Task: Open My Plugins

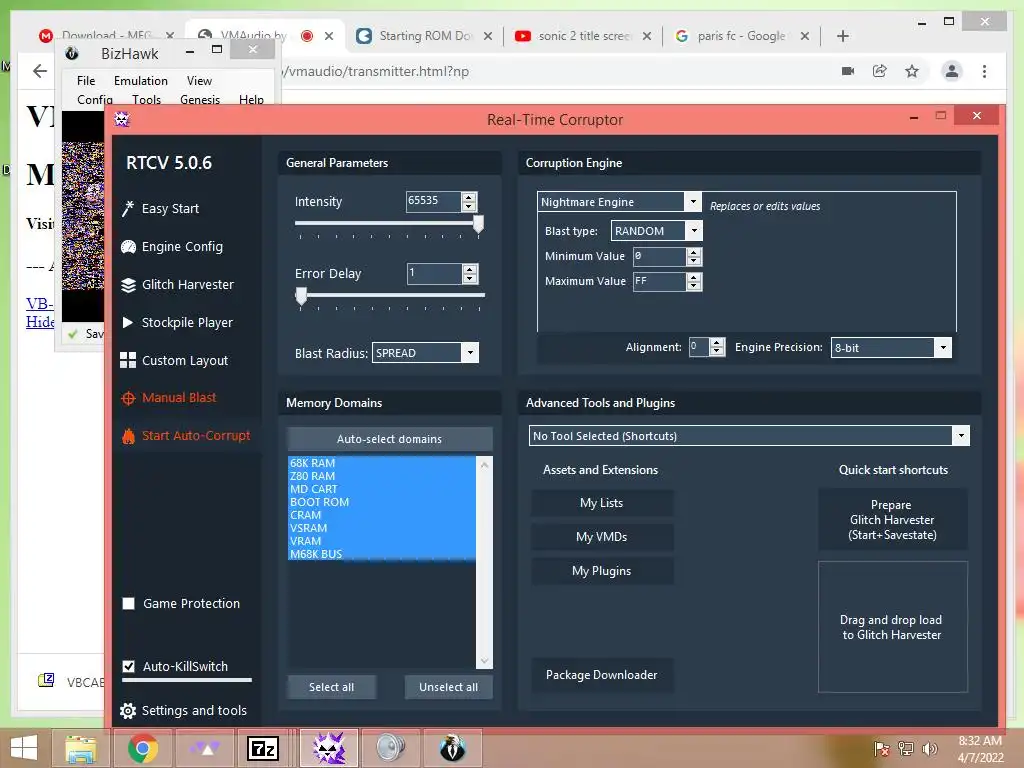Action: coord(601,571)
